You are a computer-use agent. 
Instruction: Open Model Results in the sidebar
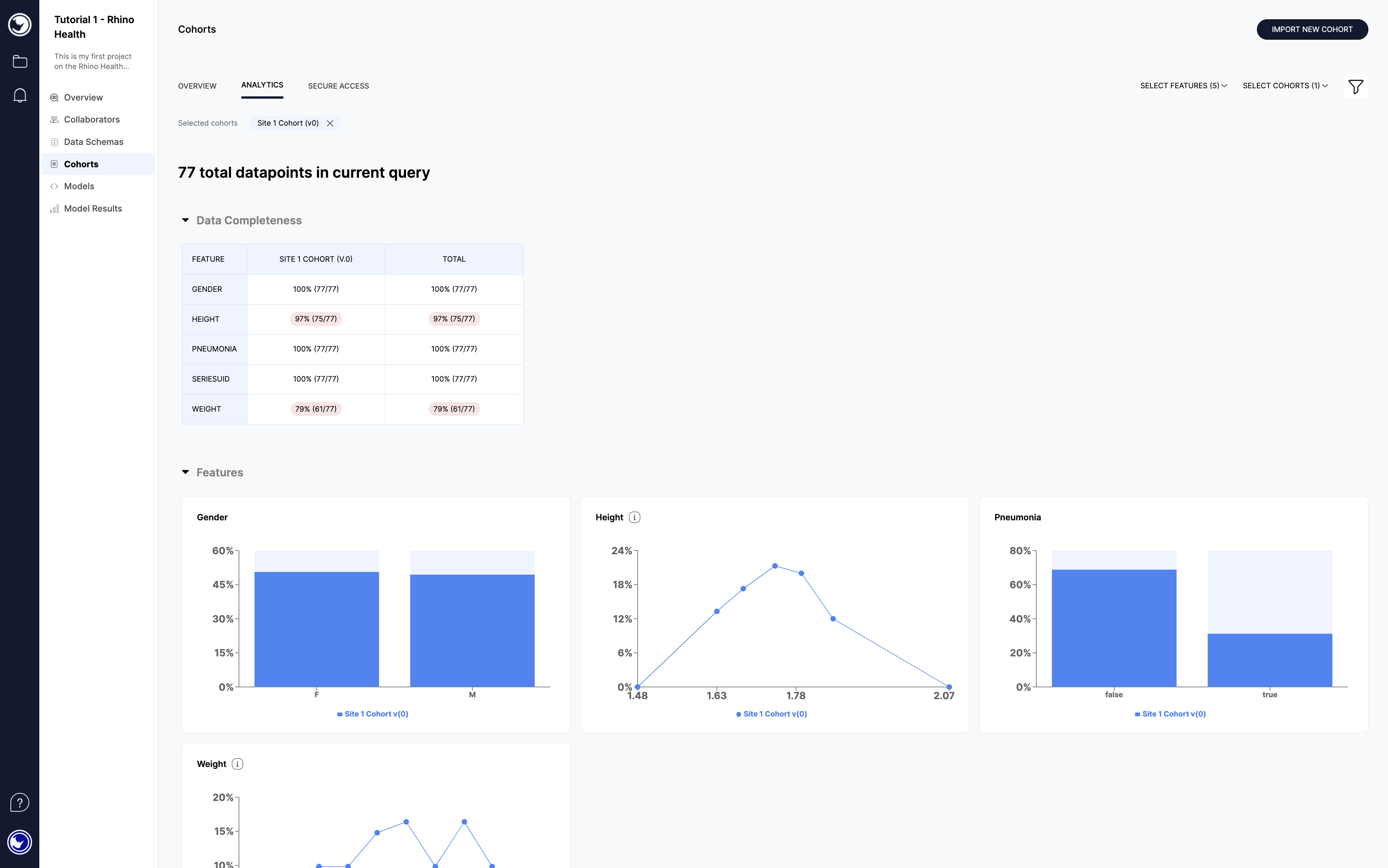point(99,209)
